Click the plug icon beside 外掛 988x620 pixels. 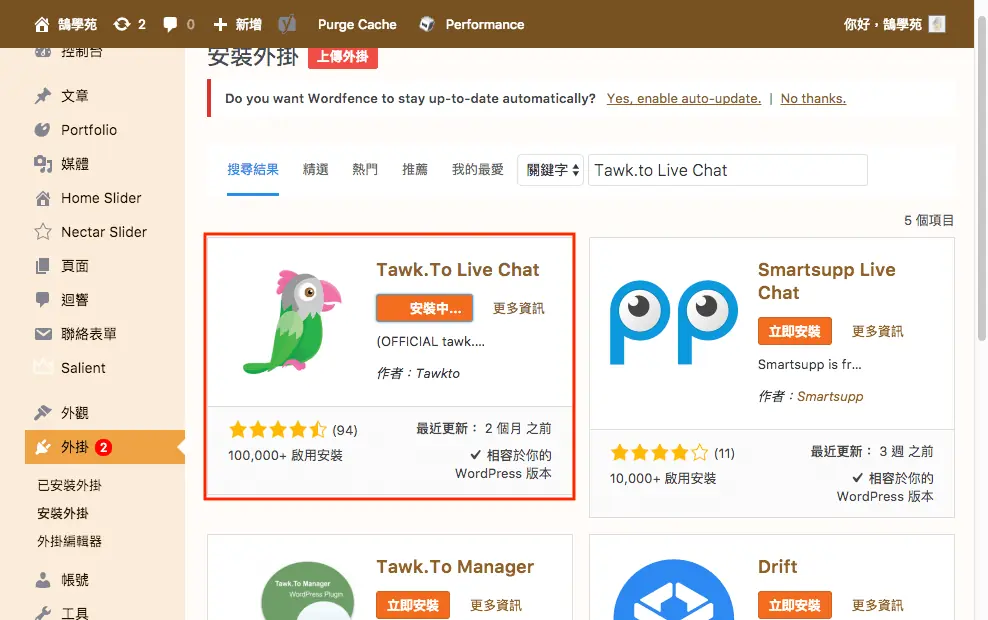tap(43, 447)
